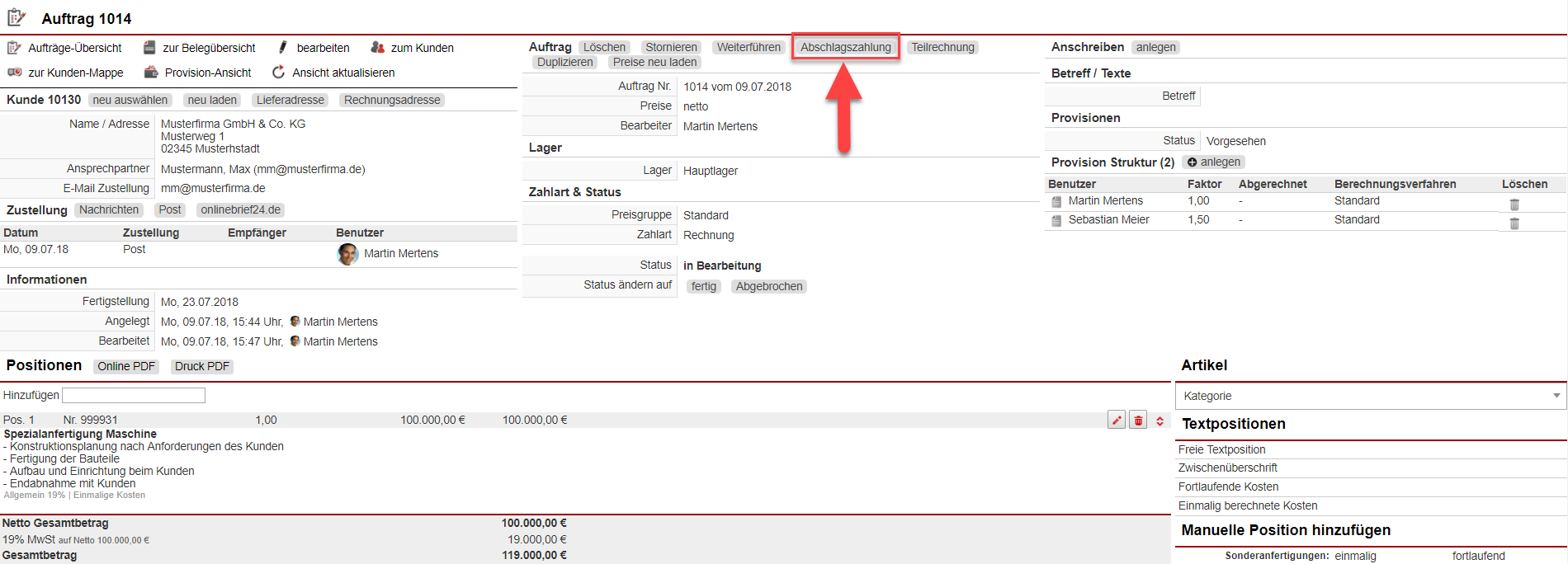This screenshot has height=564, width=1568.
Task: Open the Provision-Ansicht wallet icon
Action: [x=151, y=73]
